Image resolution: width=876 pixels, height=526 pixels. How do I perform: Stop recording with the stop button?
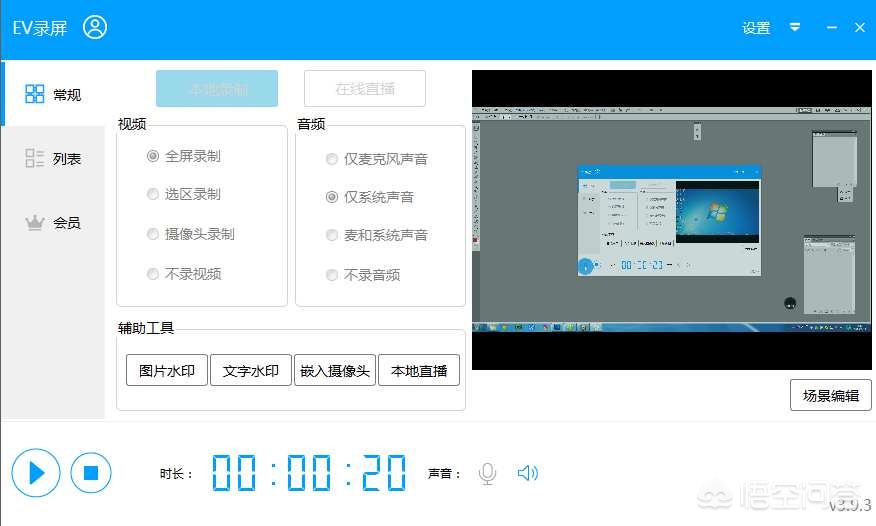(91, 473)
